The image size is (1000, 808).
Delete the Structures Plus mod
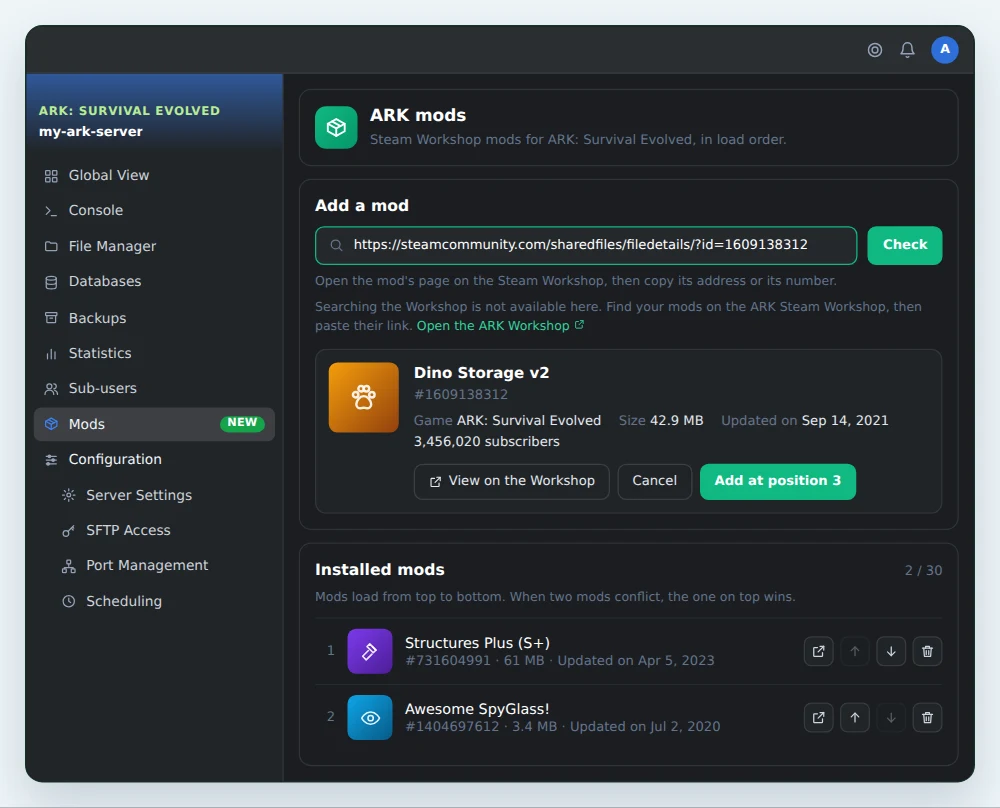(927, 651)
